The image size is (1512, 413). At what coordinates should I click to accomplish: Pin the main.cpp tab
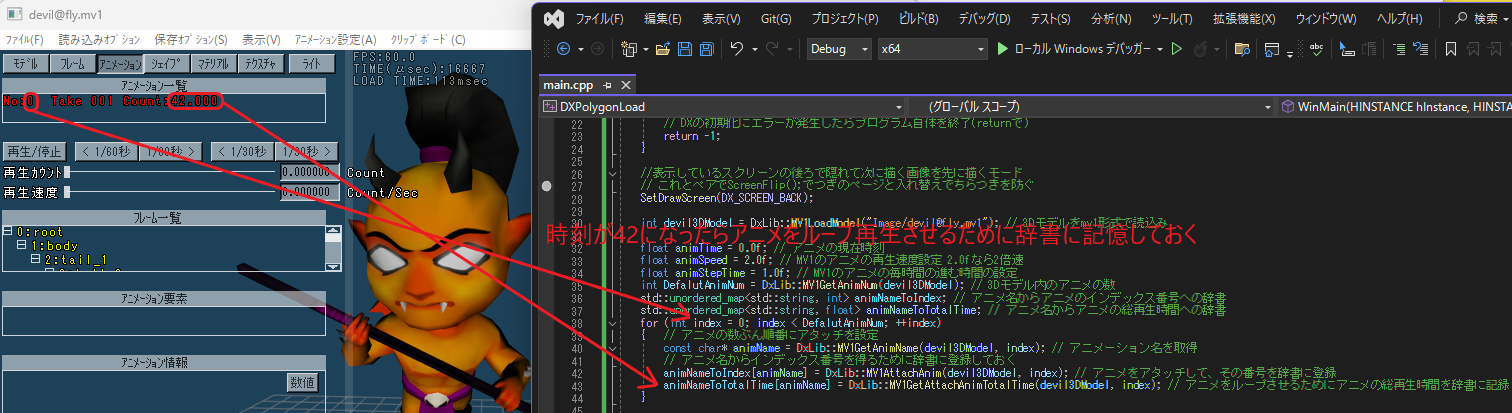(606, 86)
